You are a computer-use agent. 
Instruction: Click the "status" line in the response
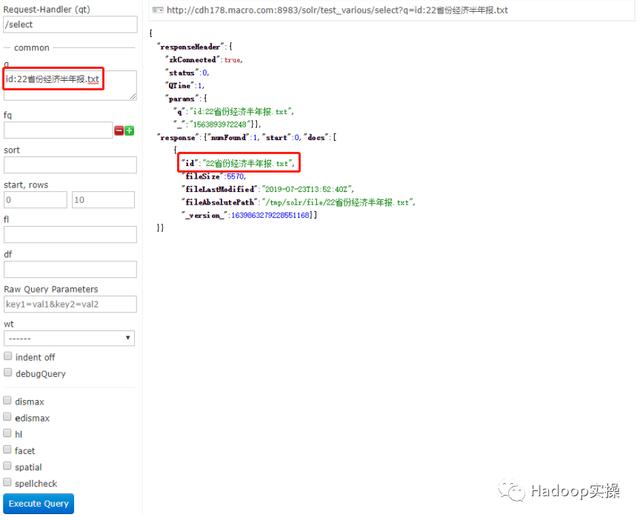pos(187,73)
